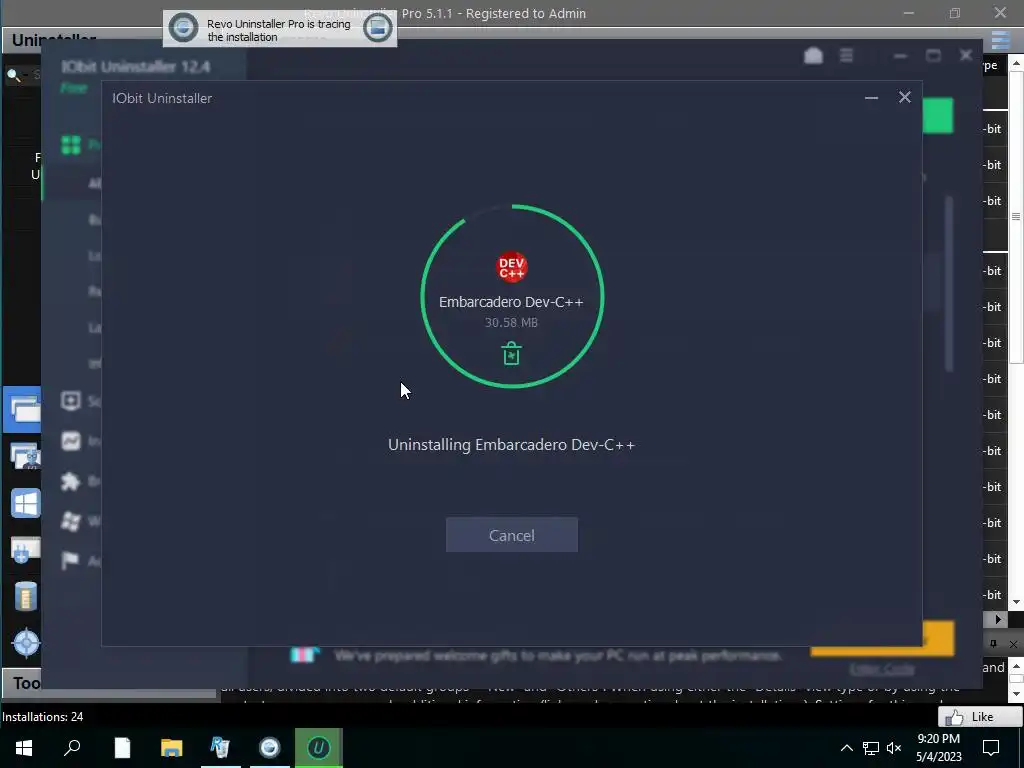Click the Dev-C++ red program icon

pos(511,267)
